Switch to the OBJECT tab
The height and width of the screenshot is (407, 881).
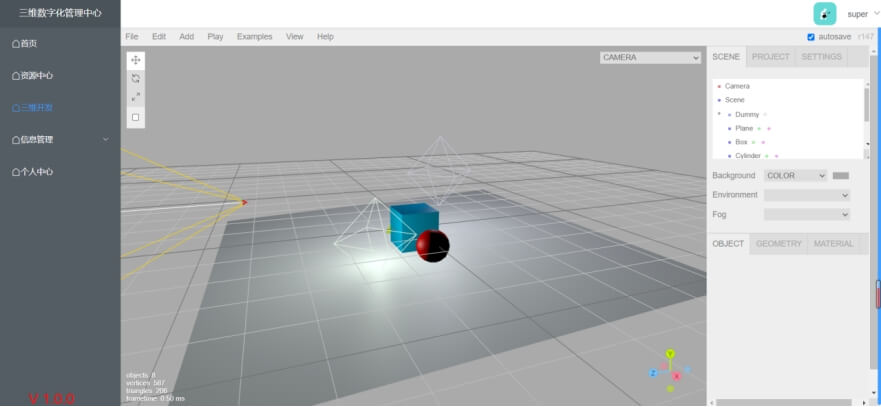pyautogui.click(x=728, y=244)
